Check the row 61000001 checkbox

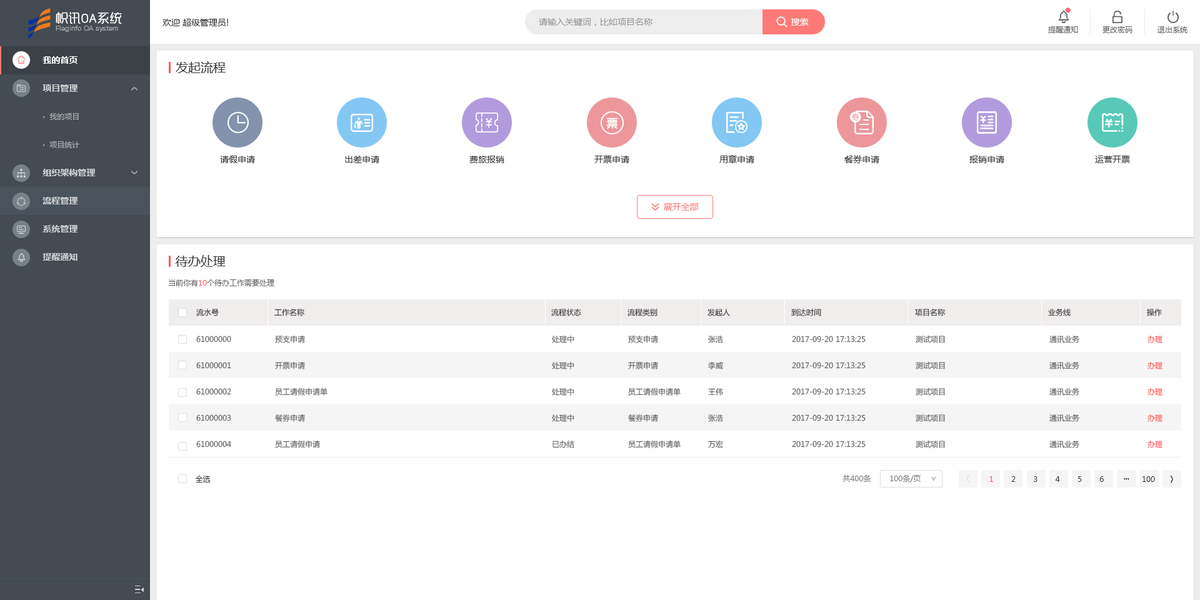[182, 365]
